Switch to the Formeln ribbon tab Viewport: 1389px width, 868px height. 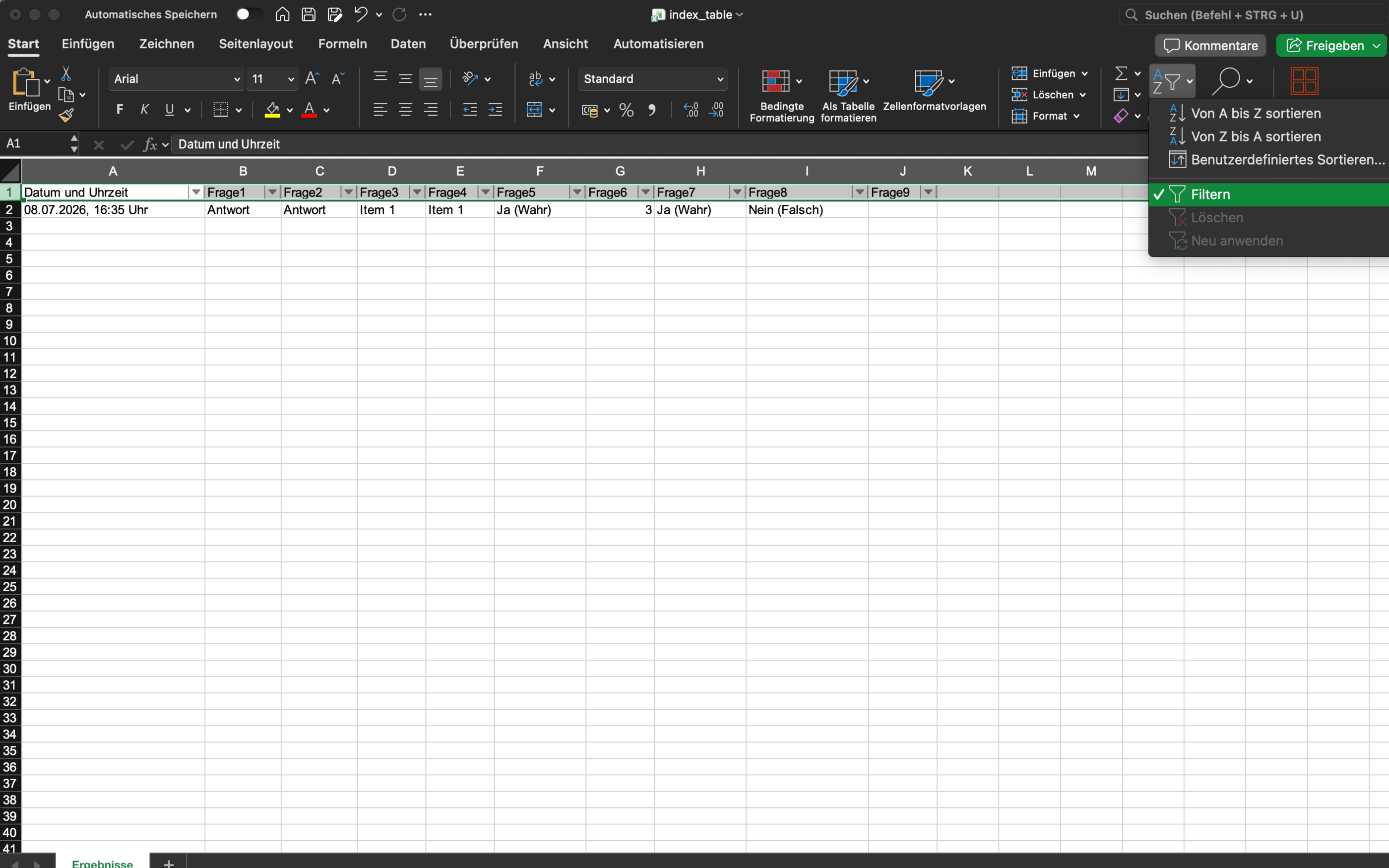coord(342,44)
